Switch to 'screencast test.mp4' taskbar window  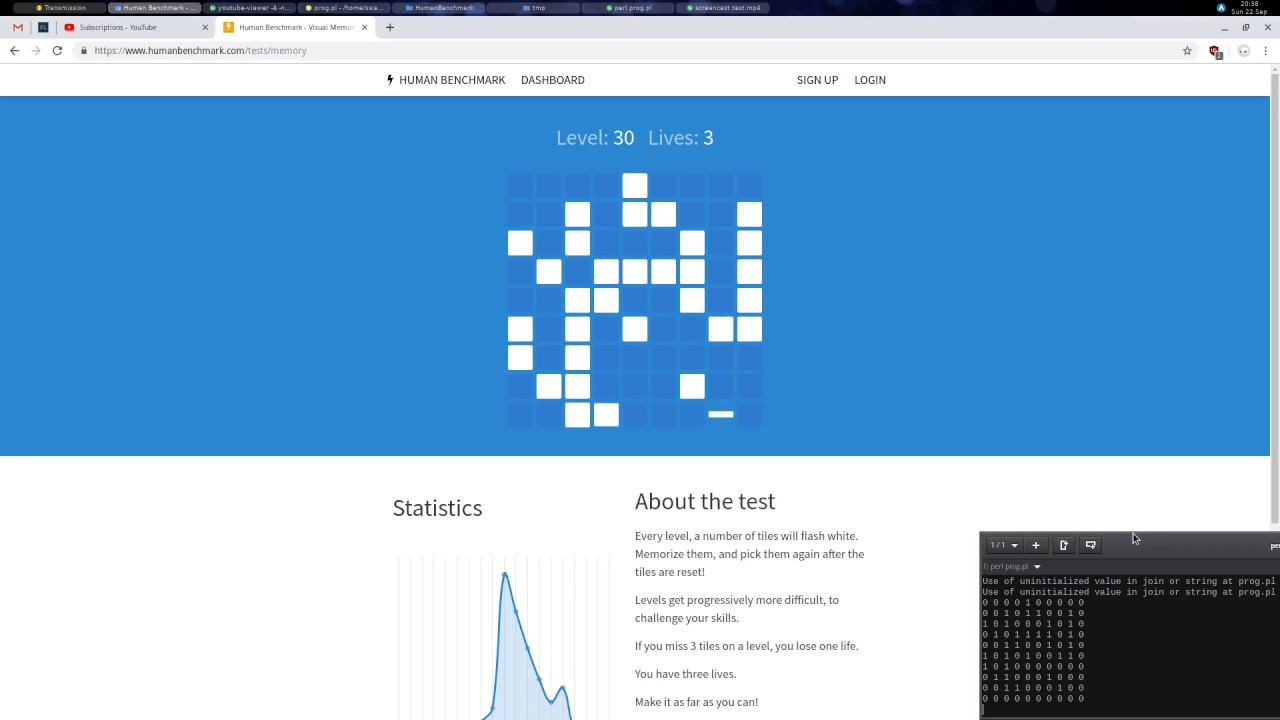(x=722, y=8)
